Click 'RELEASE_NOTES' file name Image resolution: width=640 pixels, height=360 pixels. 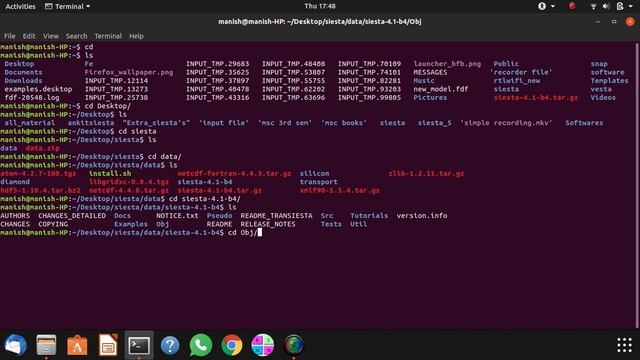[268, 224]
